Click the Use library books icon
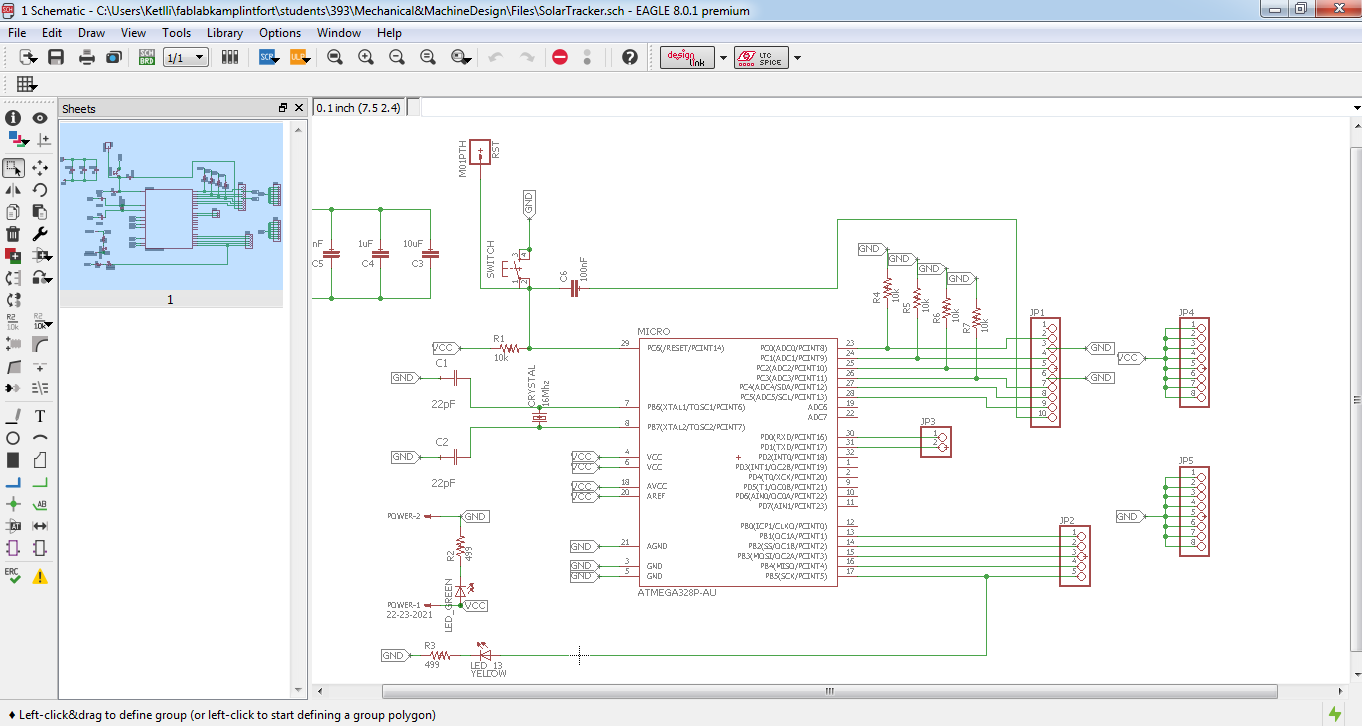1362x726 pixels. click(230, 57)
